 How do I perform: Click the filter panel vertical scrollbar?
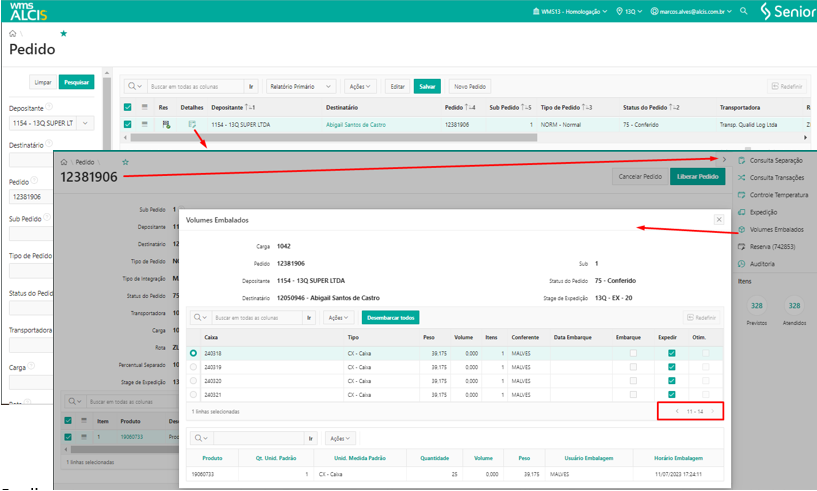click(107, 112)
